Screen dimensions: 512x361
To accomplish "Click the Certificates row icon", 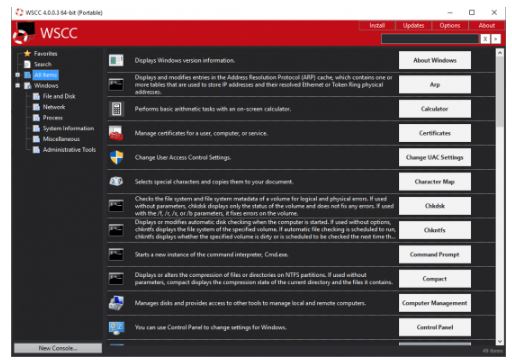I will 116,133.
